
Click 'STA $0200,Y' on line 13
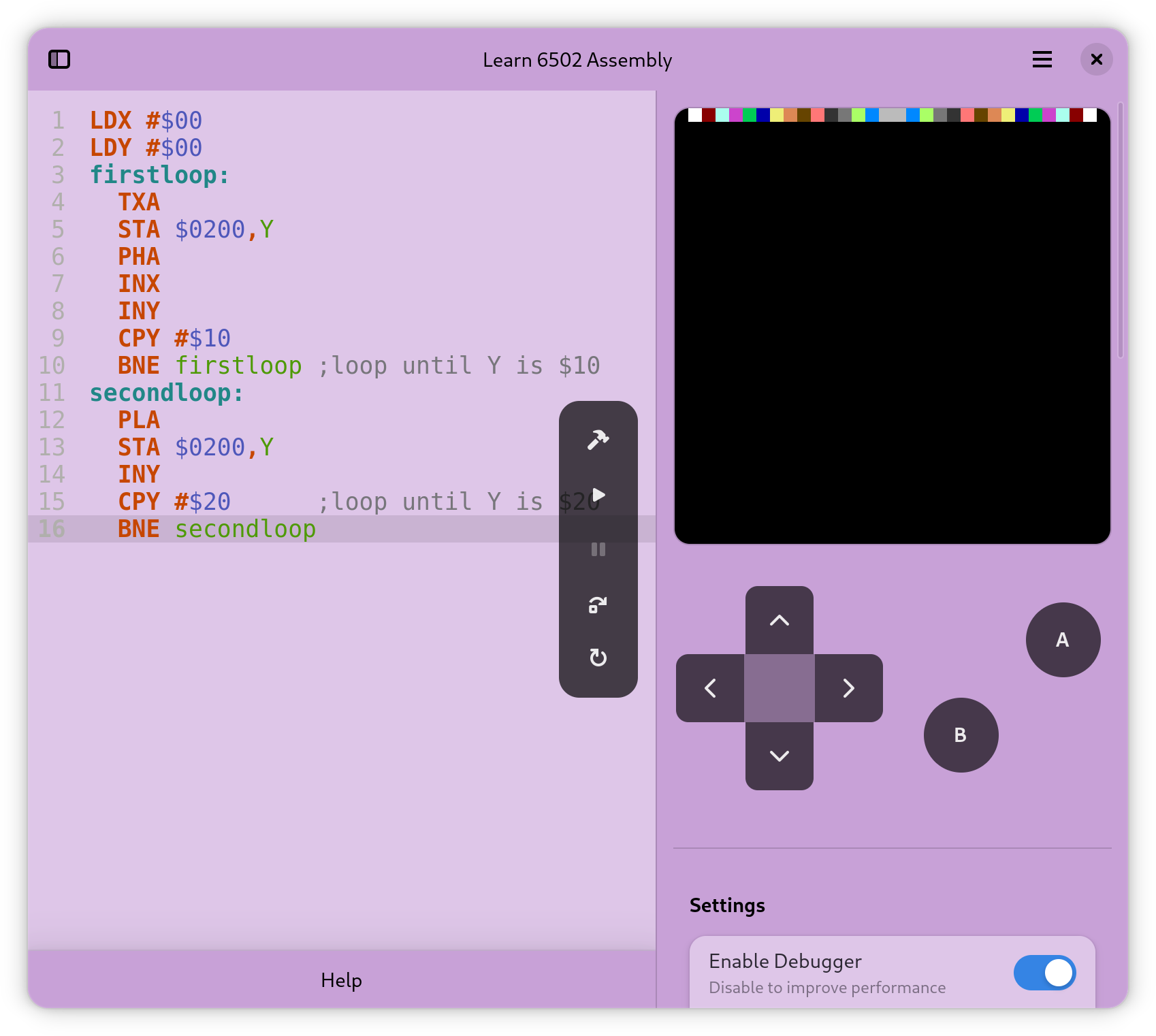click(x=195, y=447)
